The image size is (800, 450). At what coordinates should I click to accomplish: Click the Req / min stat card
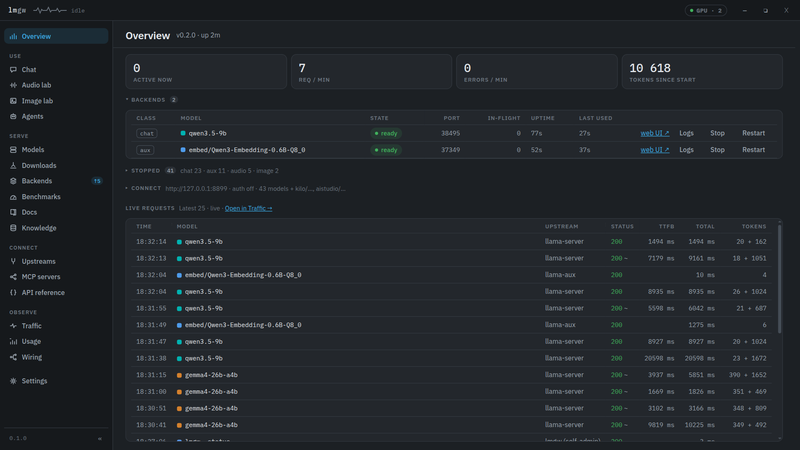(371, 72)
